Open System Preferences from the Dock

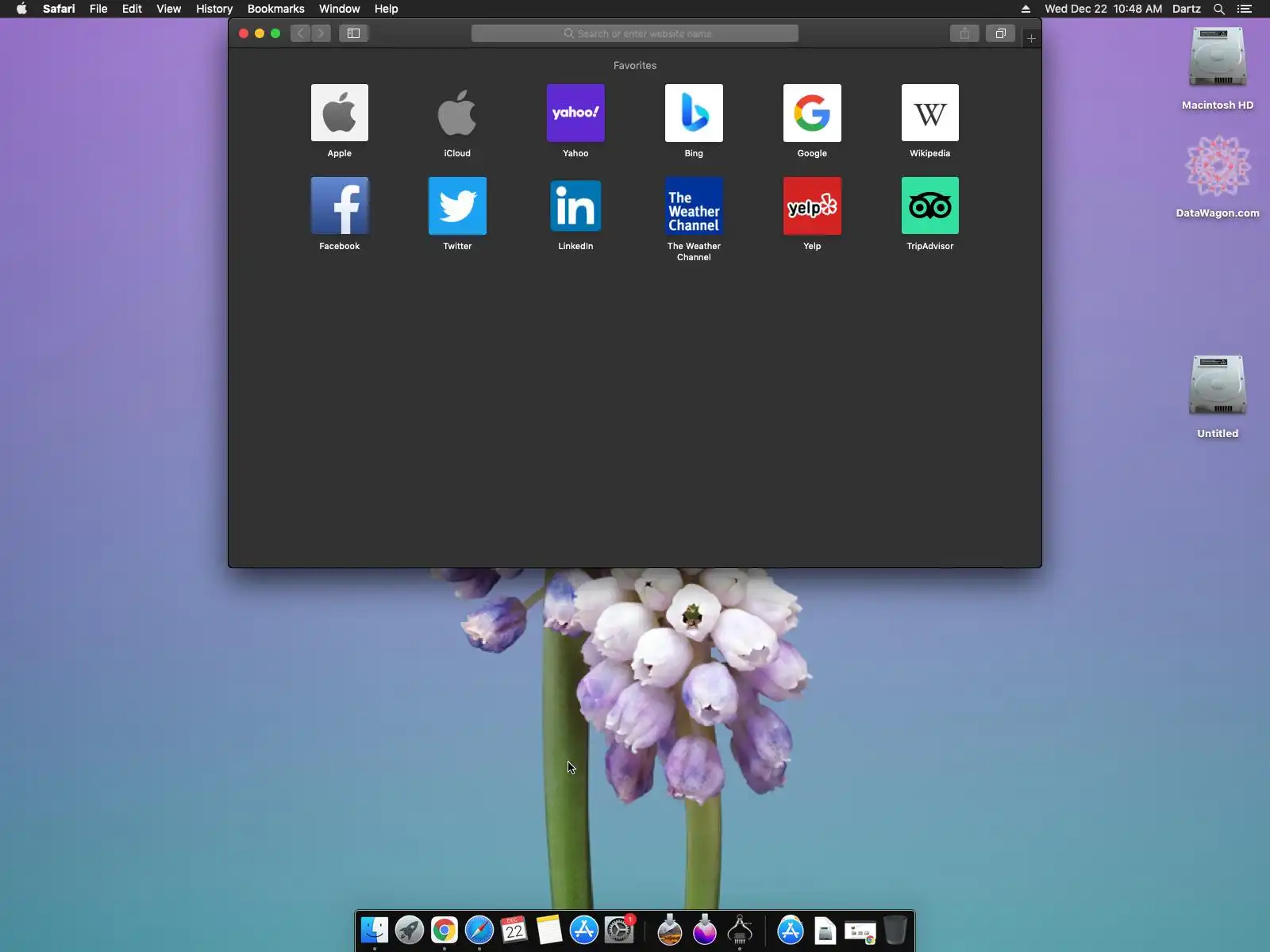(x=619, y=930)
